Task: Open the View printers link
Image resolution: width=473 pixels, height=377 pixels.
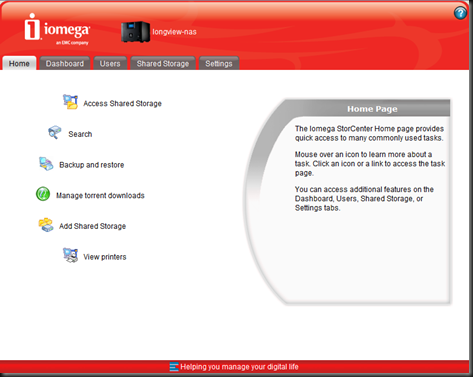Action: click(105, 257)
